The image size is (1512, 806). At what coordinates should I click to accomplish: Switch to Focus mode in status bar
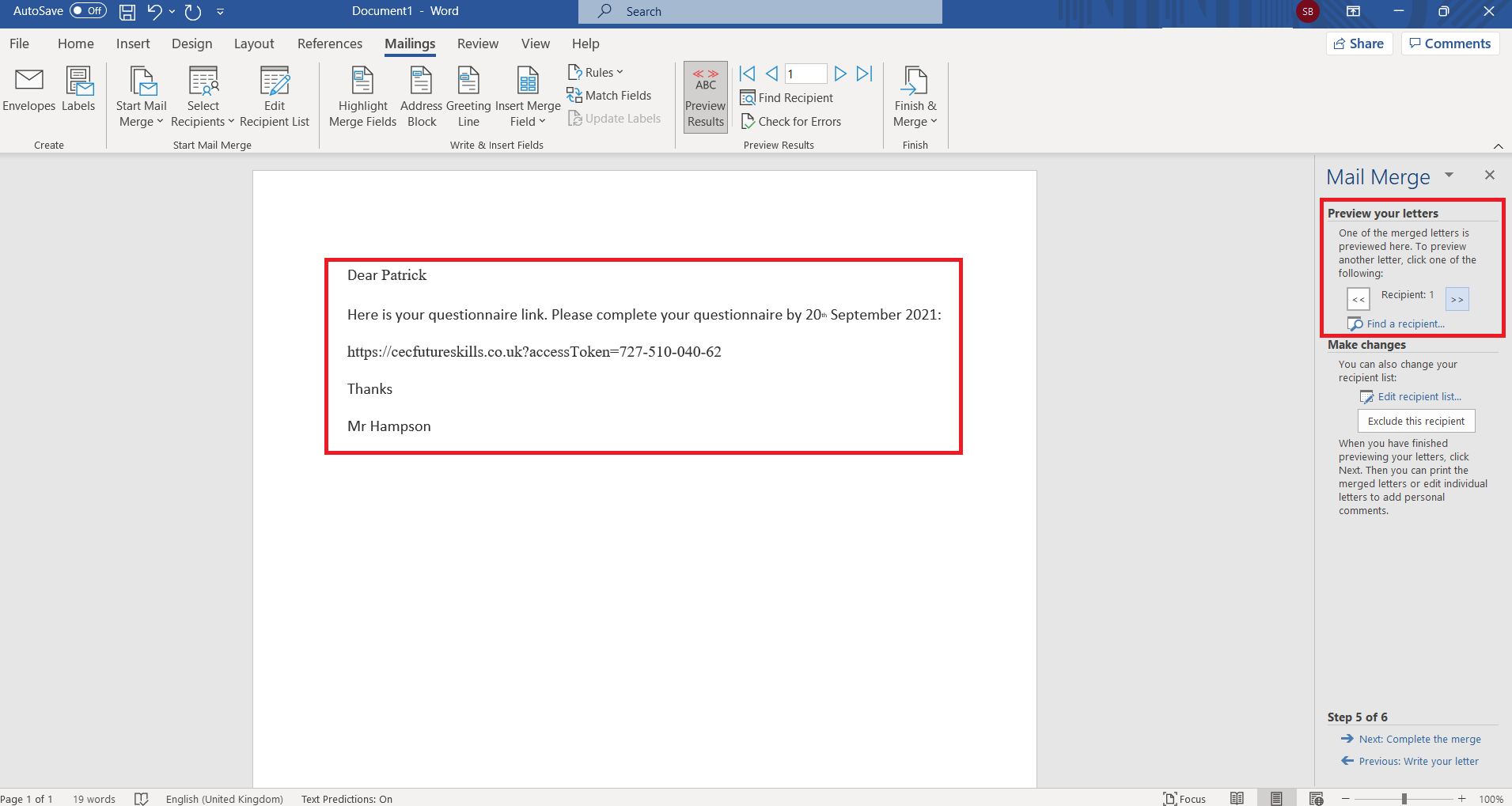[1184, 799]
